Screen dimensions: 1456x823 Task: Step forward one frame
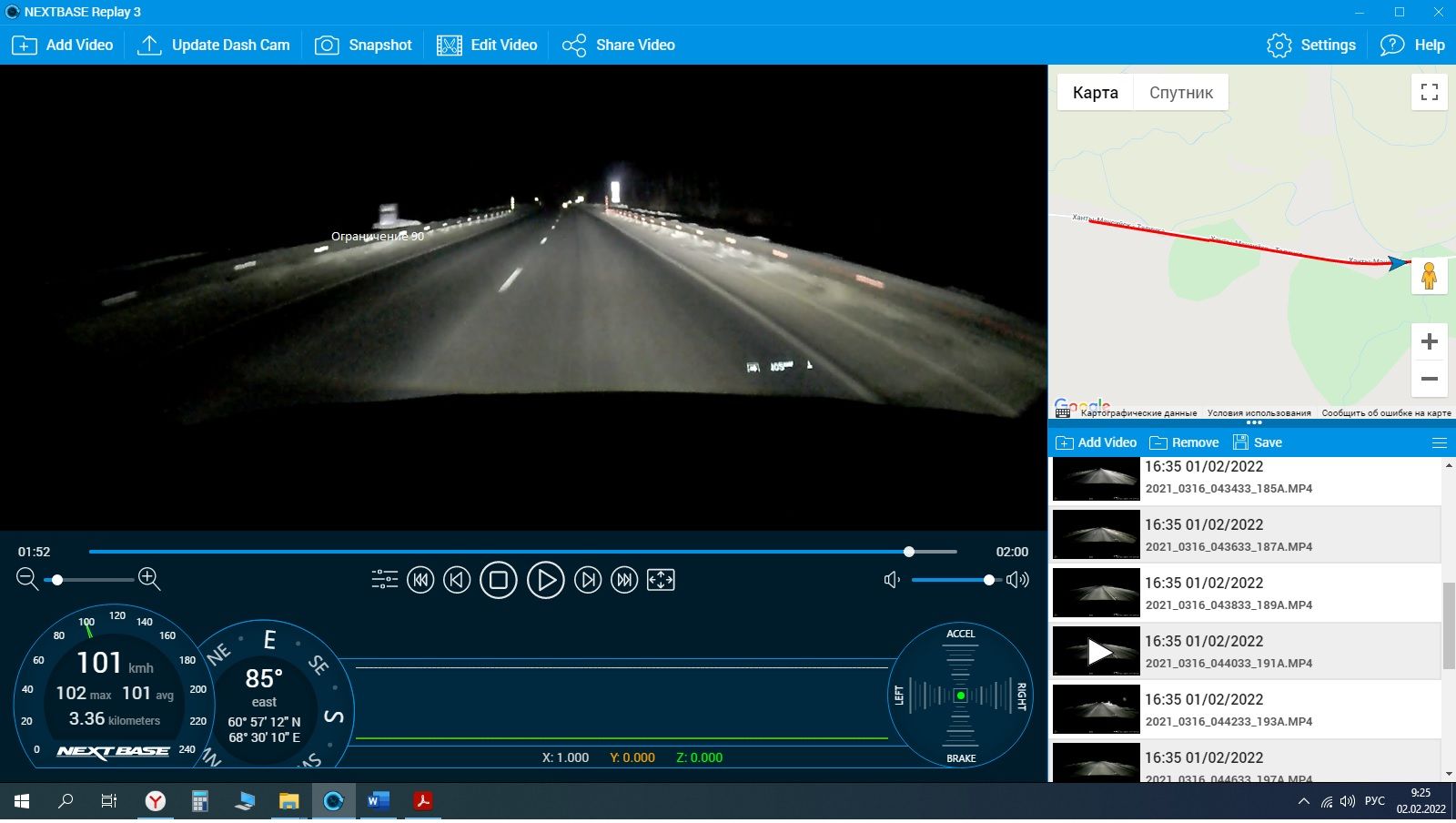588,580
